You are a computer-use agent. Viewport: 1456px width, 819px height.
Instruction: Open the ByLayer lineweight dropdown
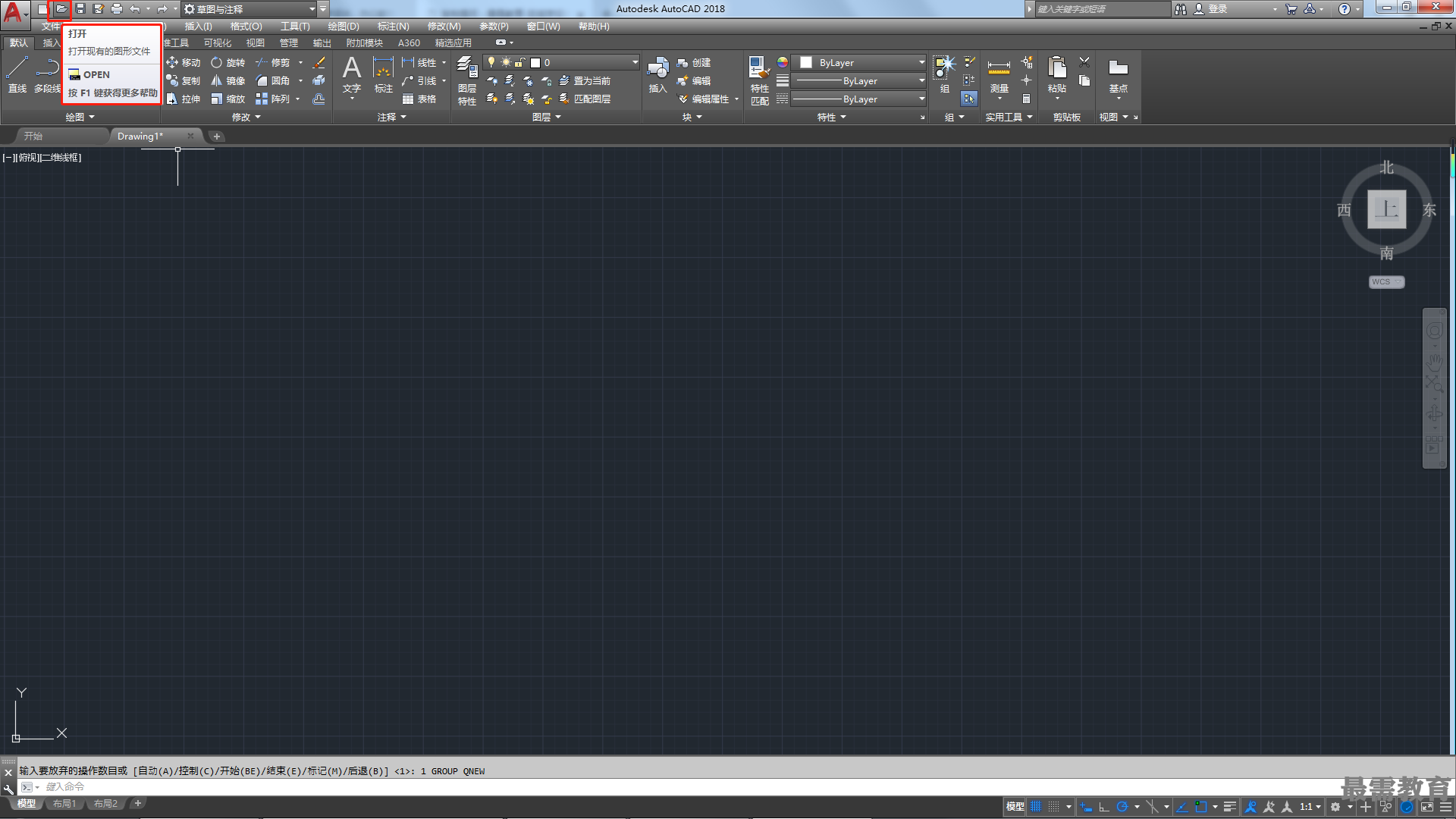[859, 81]
